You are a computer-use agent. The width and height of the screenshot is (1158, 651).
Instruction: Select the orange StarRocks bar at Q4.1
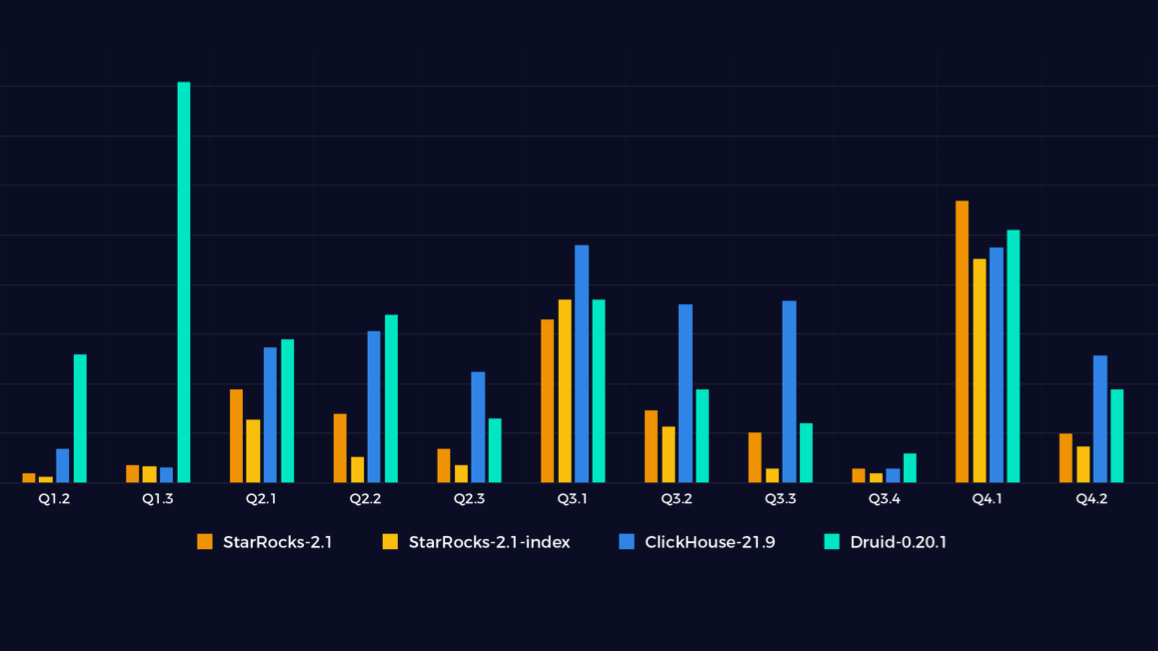pos(963,340)
